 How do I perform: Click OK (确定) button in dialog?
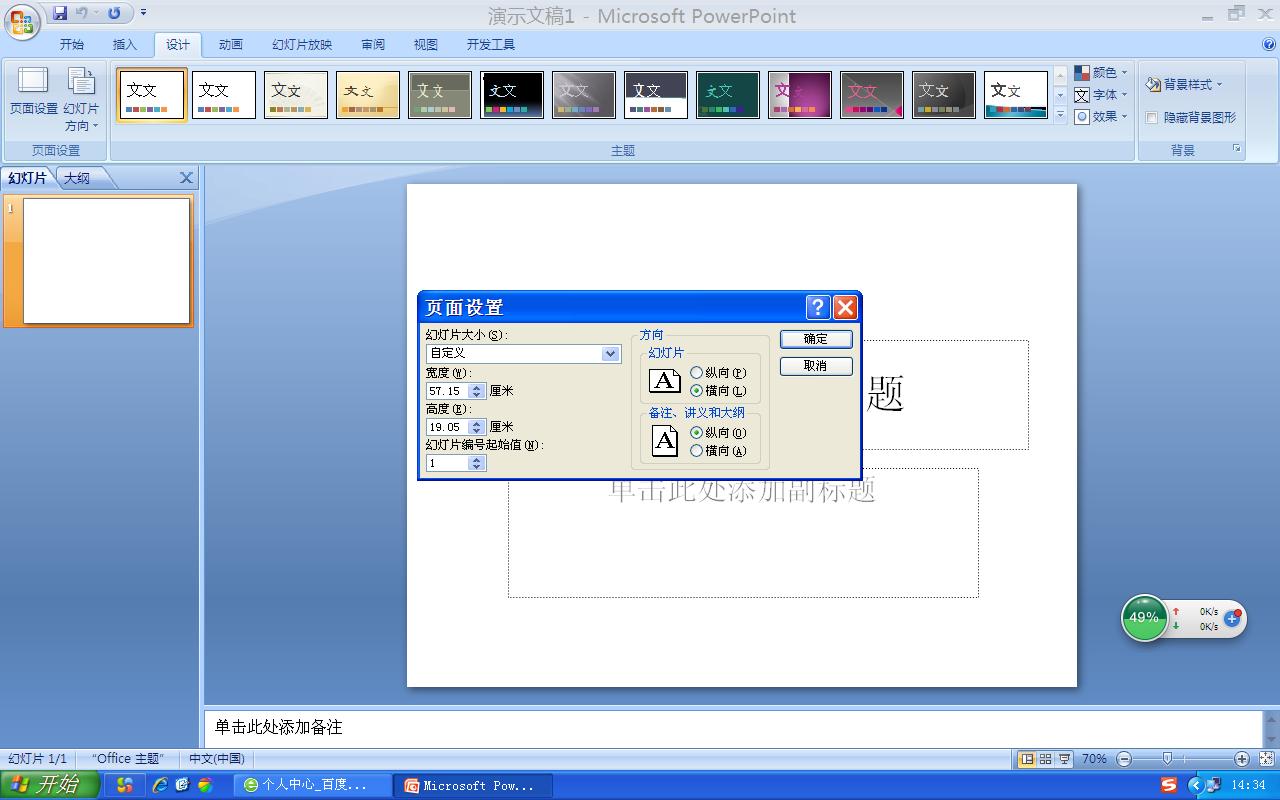pos(816,339)
